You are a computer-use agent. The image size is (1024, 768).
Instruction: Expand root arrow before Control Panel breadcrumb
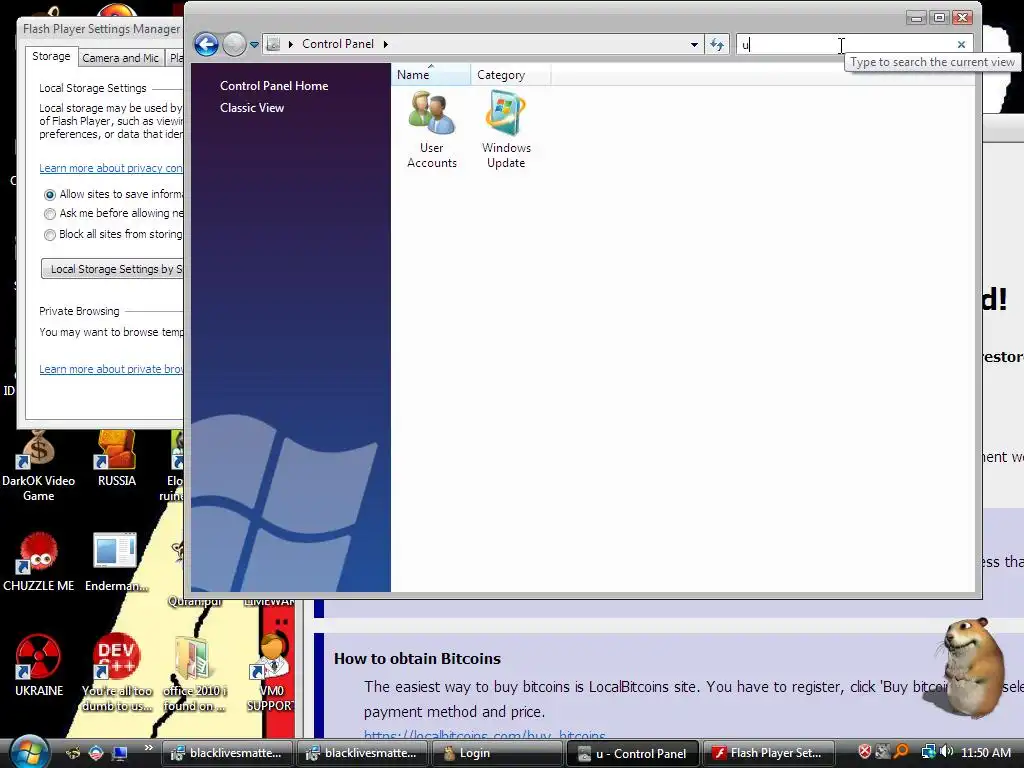click(291, 44)
